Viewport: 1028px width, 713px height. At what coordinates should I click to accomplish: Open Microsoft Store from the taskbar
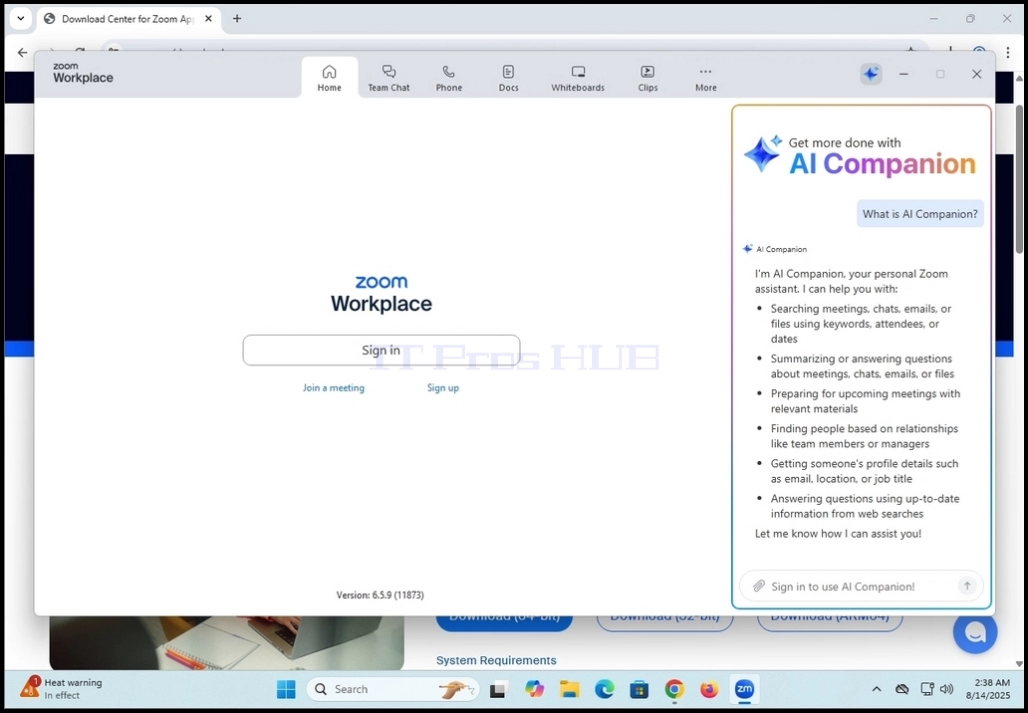tap(639, 689)
